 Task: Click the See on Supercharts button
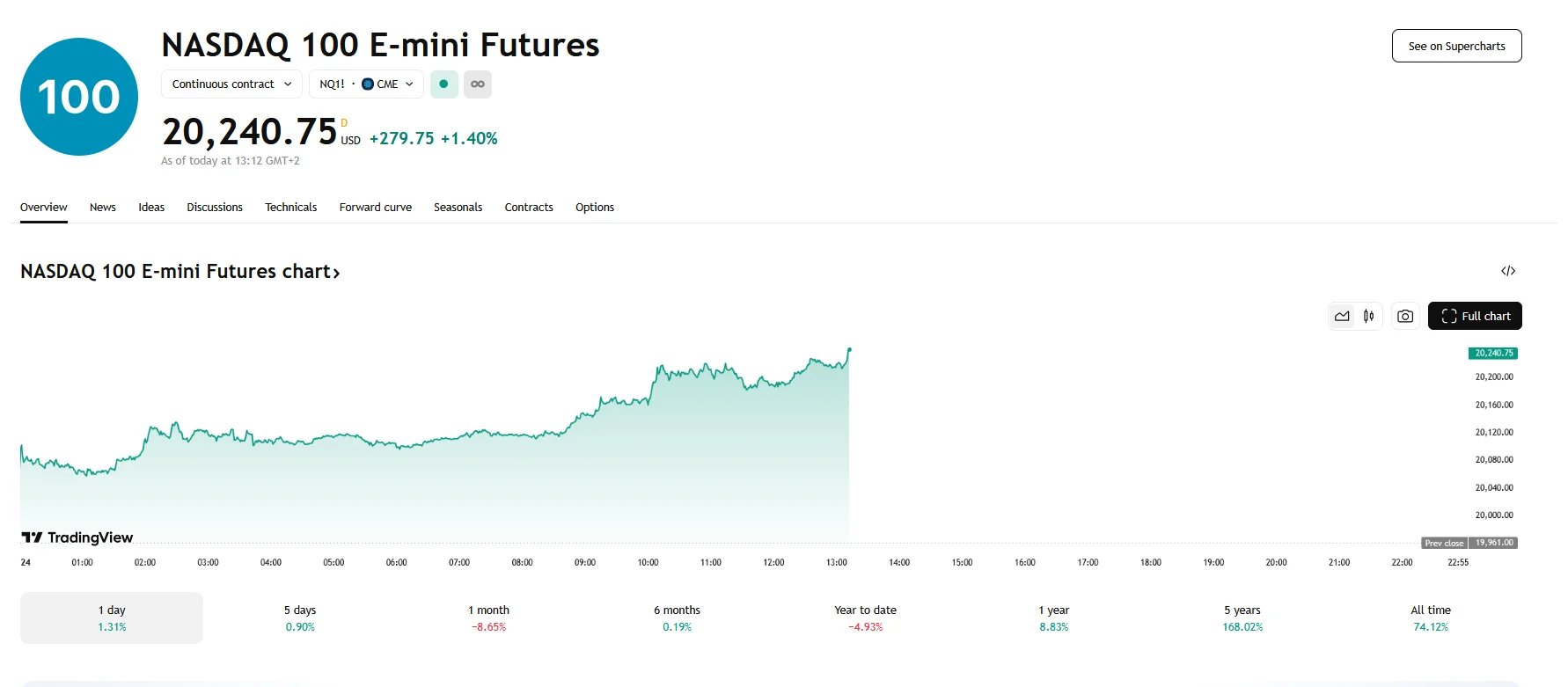pos(1456,47)
